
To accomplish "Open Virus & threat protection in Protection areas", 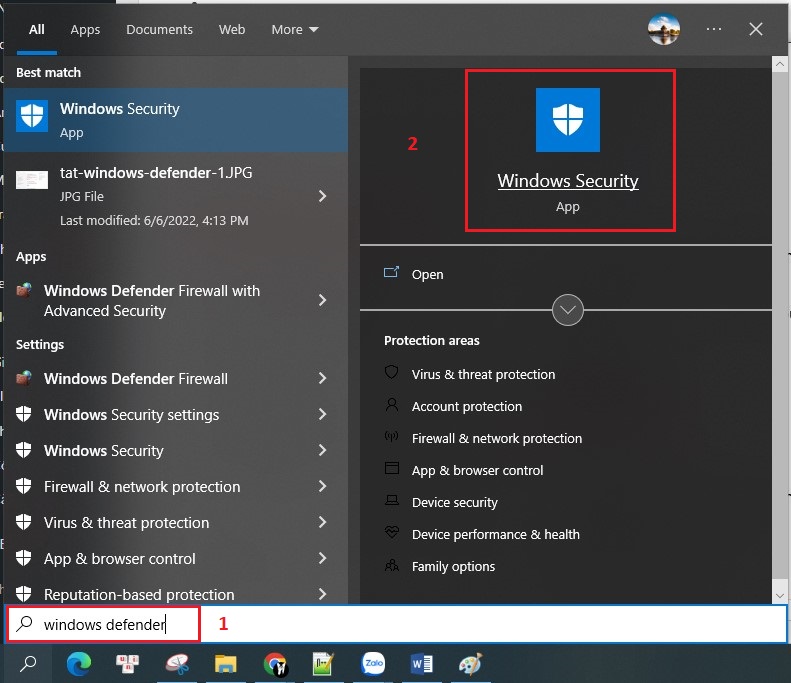I will point(483,374).
